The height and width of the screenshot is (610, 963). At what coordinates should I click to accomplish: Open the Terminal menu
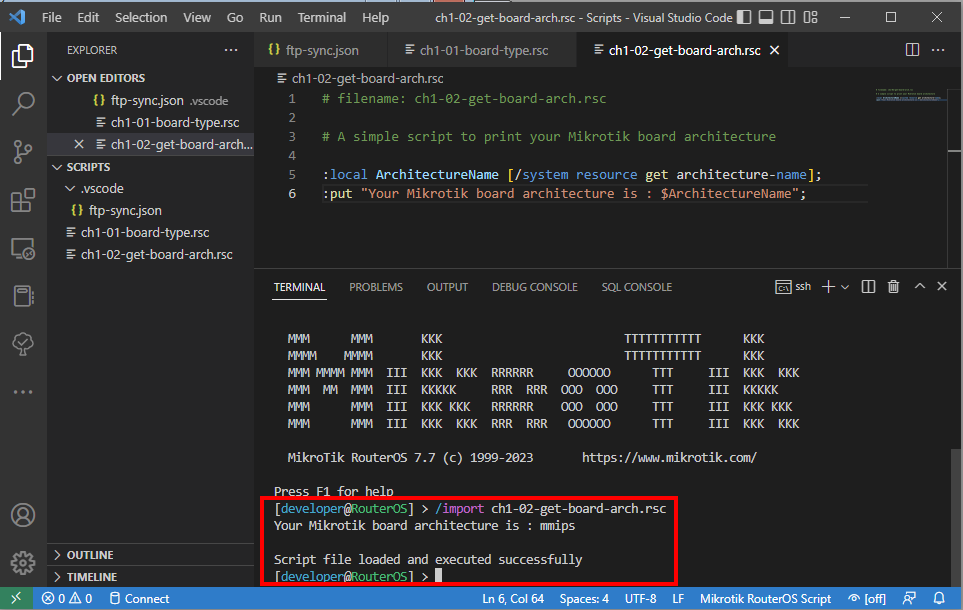(321, 18)
